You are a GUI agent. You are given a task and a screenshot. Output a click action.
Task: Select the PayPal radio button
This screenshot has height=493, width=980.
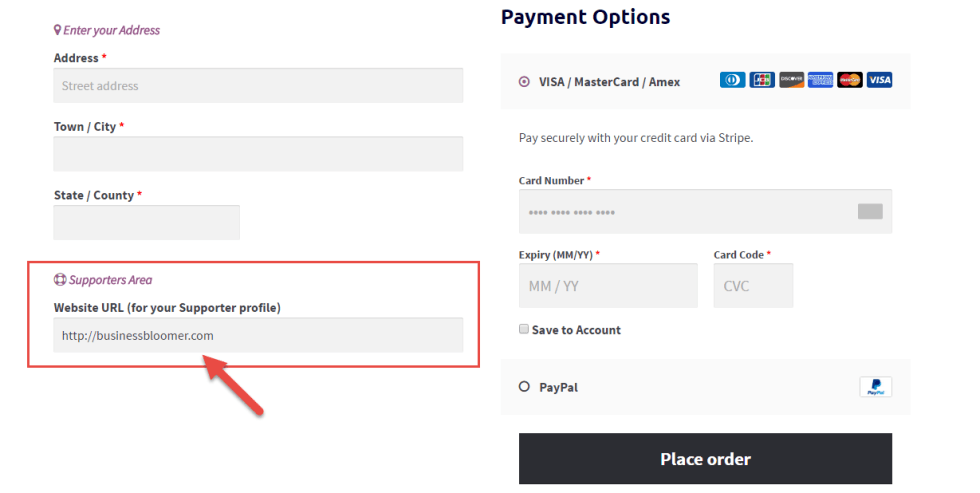pyautogui.click(x=524, y=387)
